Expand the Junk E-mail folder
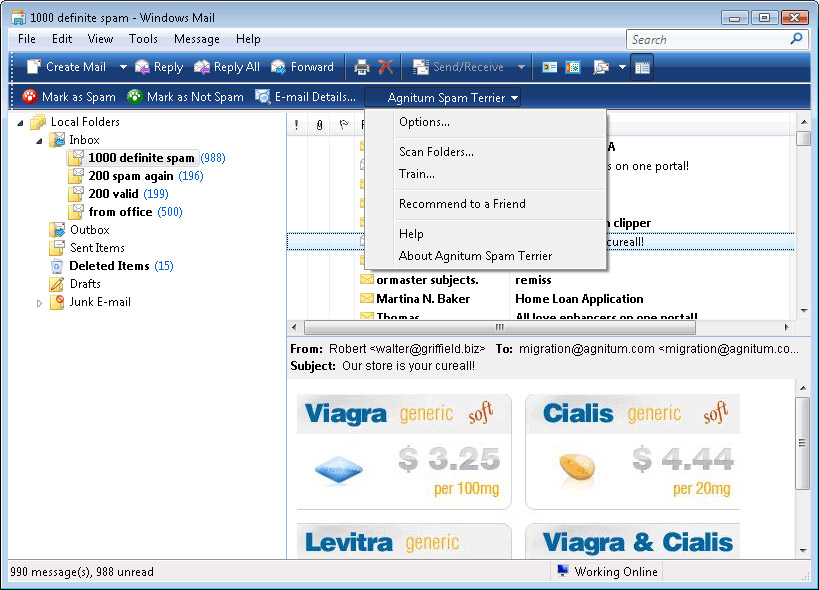Viewport: 819px width, 590px height. pos(39,303)
